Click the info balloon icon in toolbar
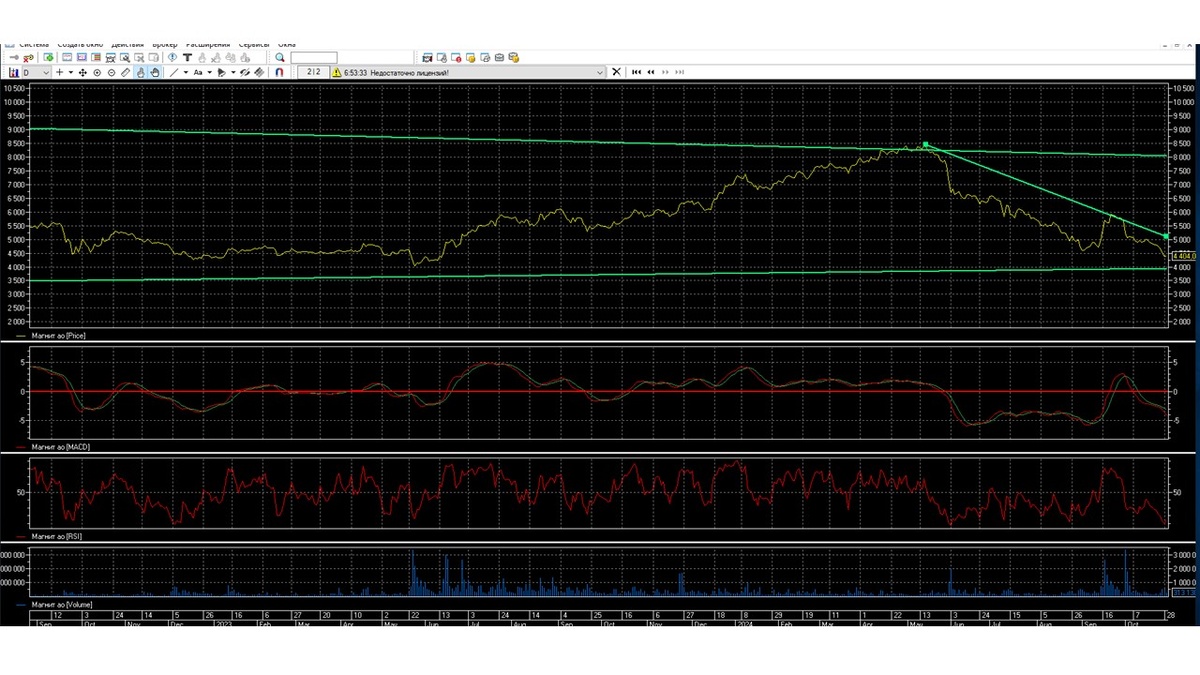This screenshot has width=1200, height=675. click(172, 57)
